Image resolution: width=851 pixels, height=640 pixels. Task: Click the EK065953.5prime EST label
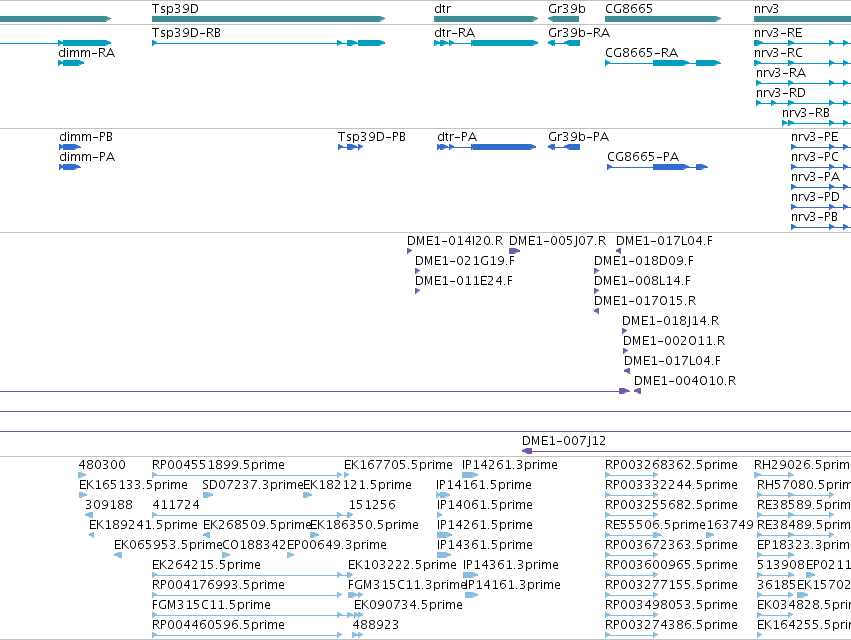(x=168, y=546)
